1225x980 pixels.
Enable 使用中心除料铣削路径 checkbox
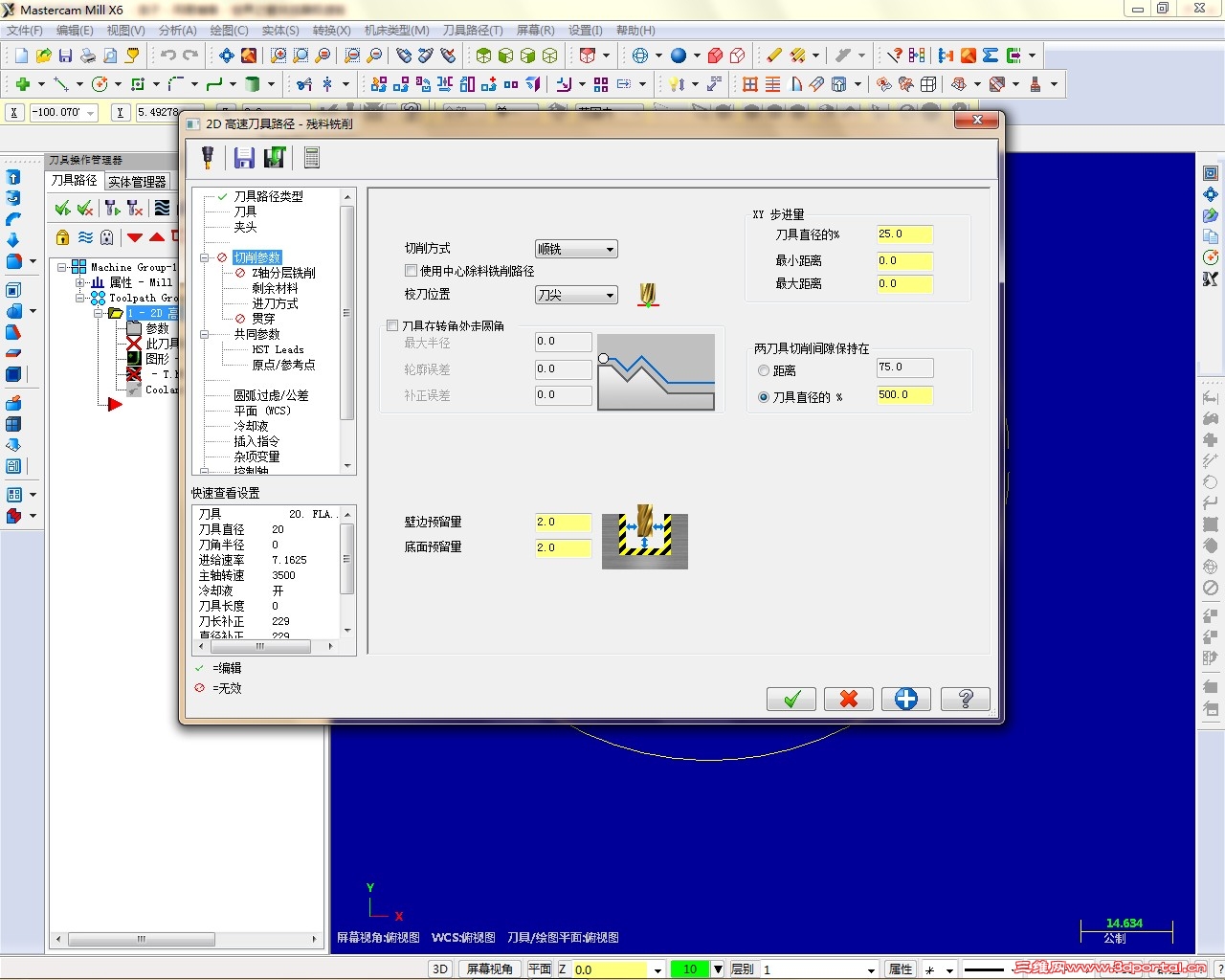(x=411, y=271)
